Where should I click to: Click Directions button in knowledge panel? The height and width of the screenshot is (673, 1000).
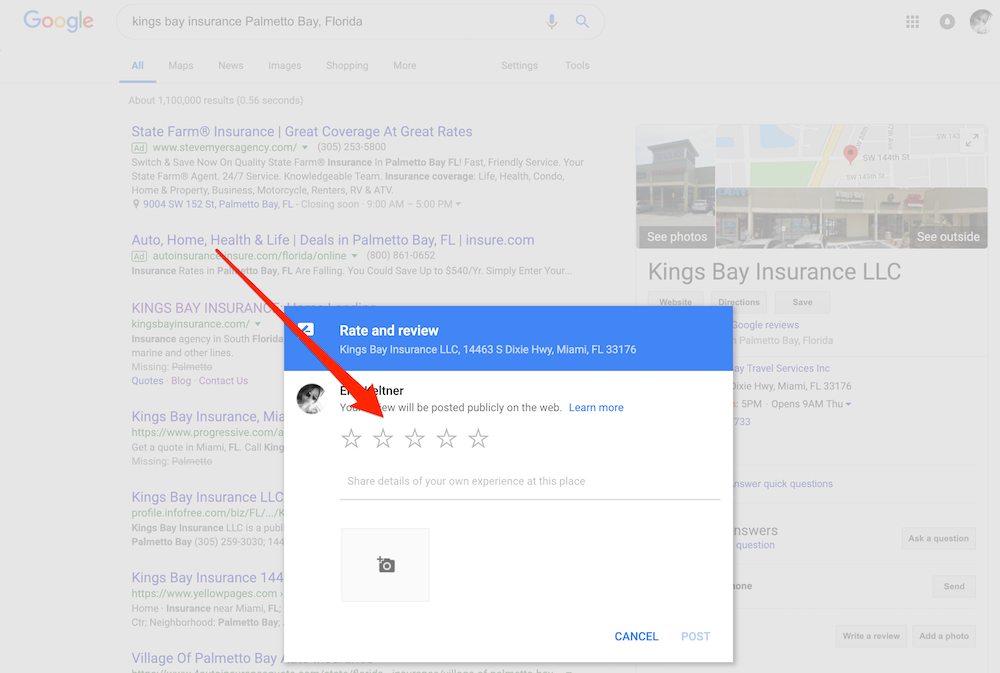click(x=739, y=302)
